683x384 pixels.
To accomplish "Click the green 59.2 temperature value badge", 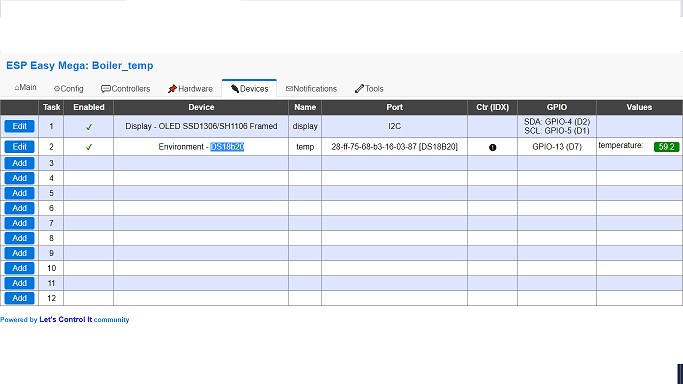I will click(x=666, y=147).
